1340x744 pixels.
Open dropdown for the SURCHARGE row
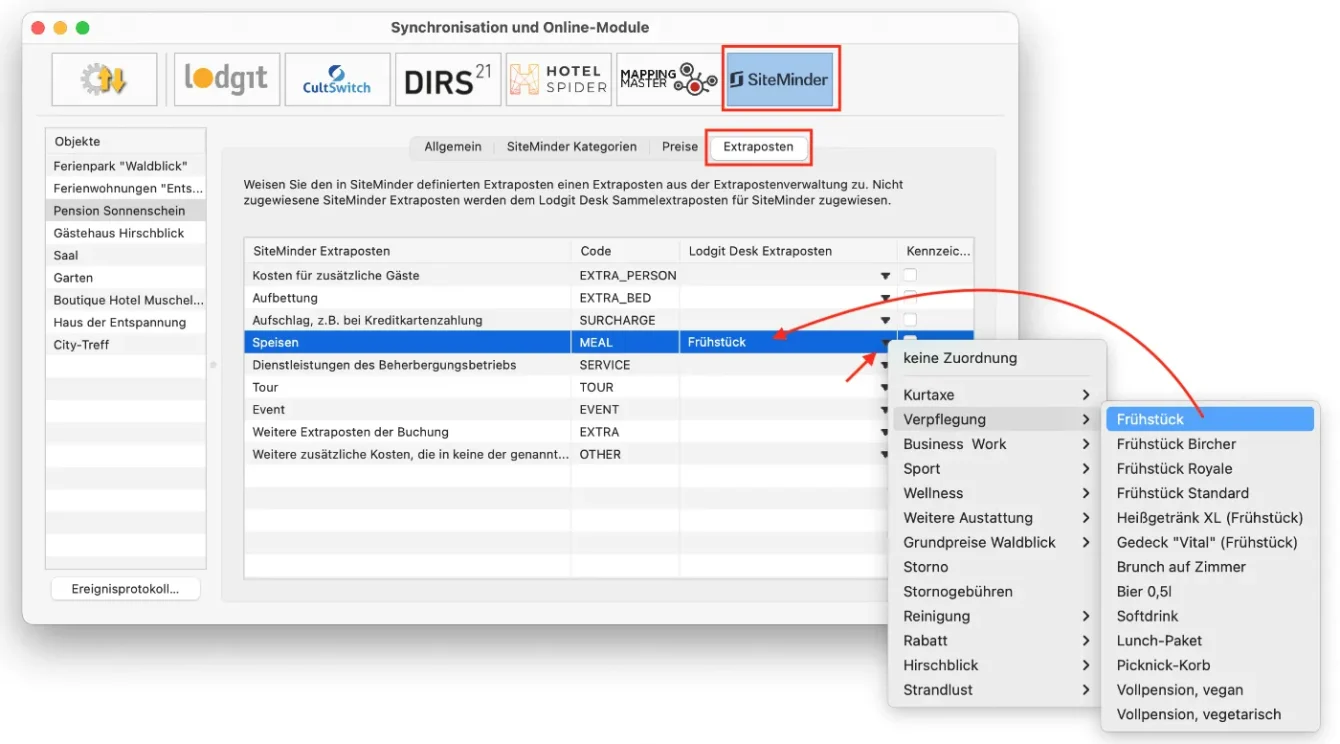(x=884, y=320)
